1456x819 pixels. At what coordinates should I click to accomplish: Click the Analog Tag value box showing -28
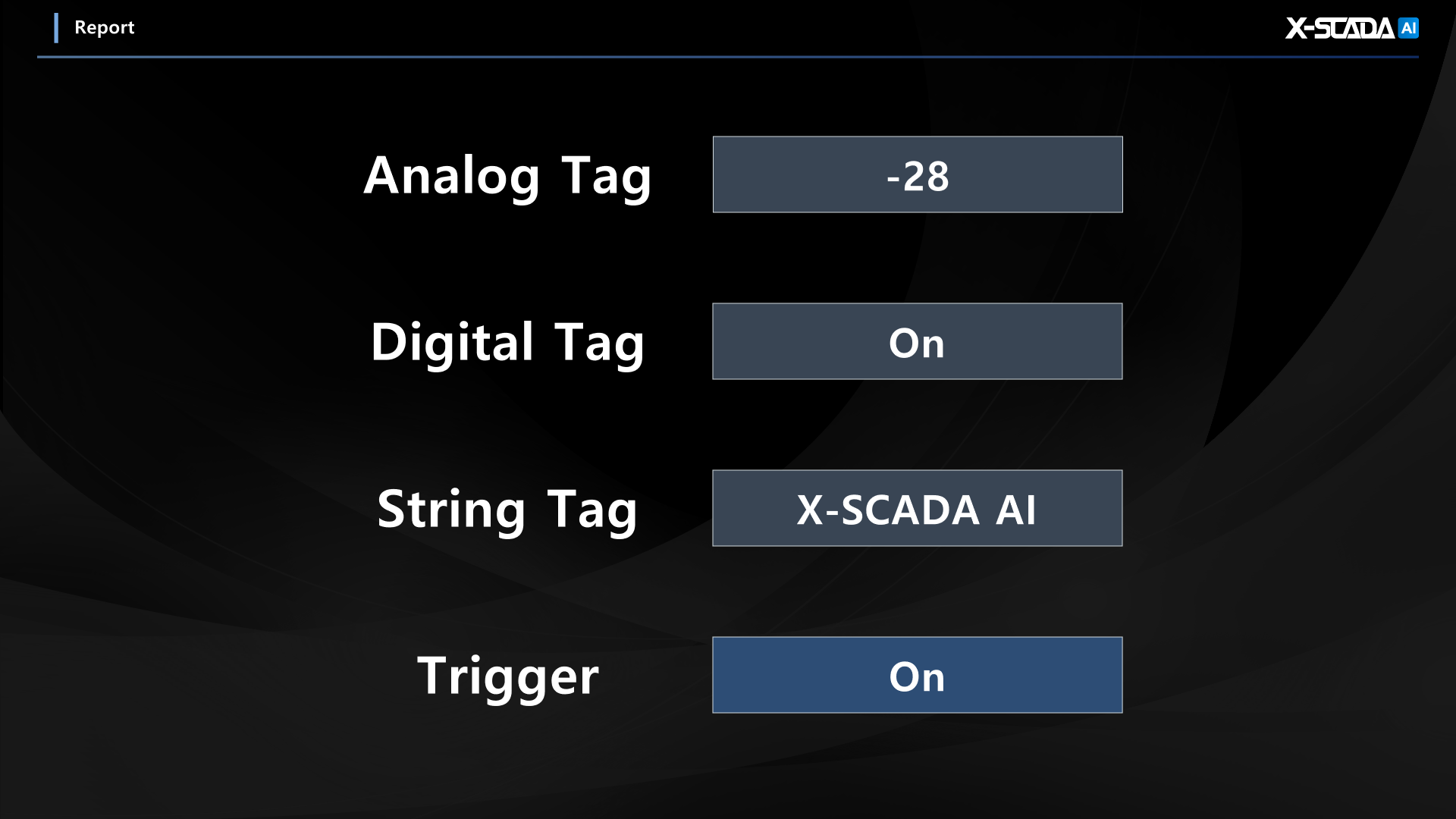click(x=917, y=174)
